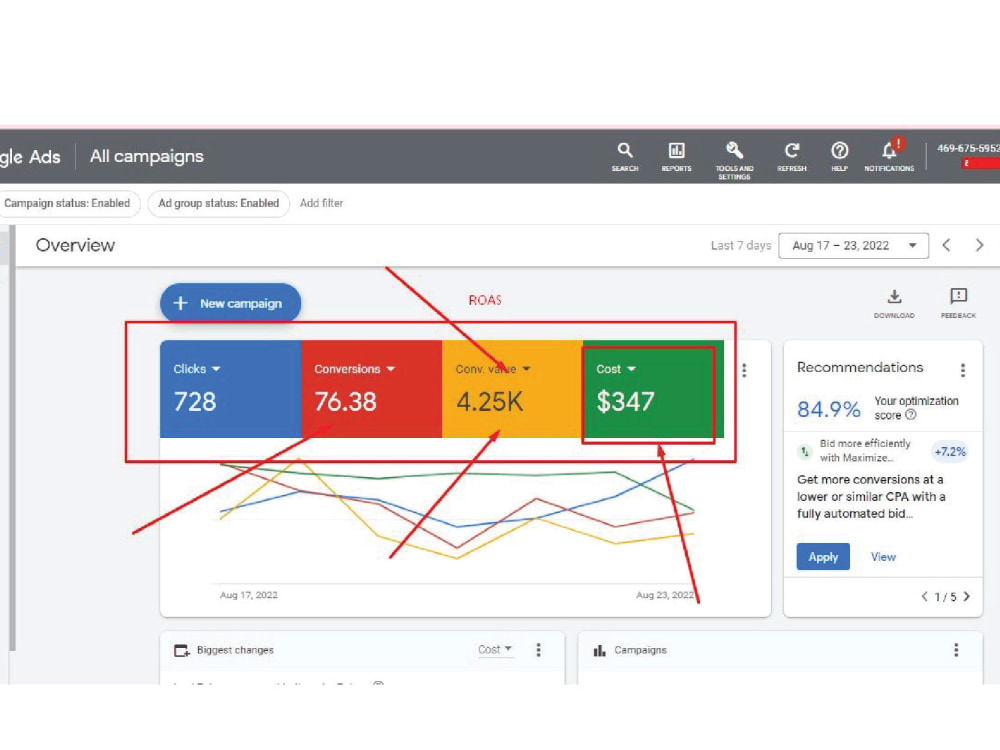Click the Aug 17, 2022 axis label

249,595
